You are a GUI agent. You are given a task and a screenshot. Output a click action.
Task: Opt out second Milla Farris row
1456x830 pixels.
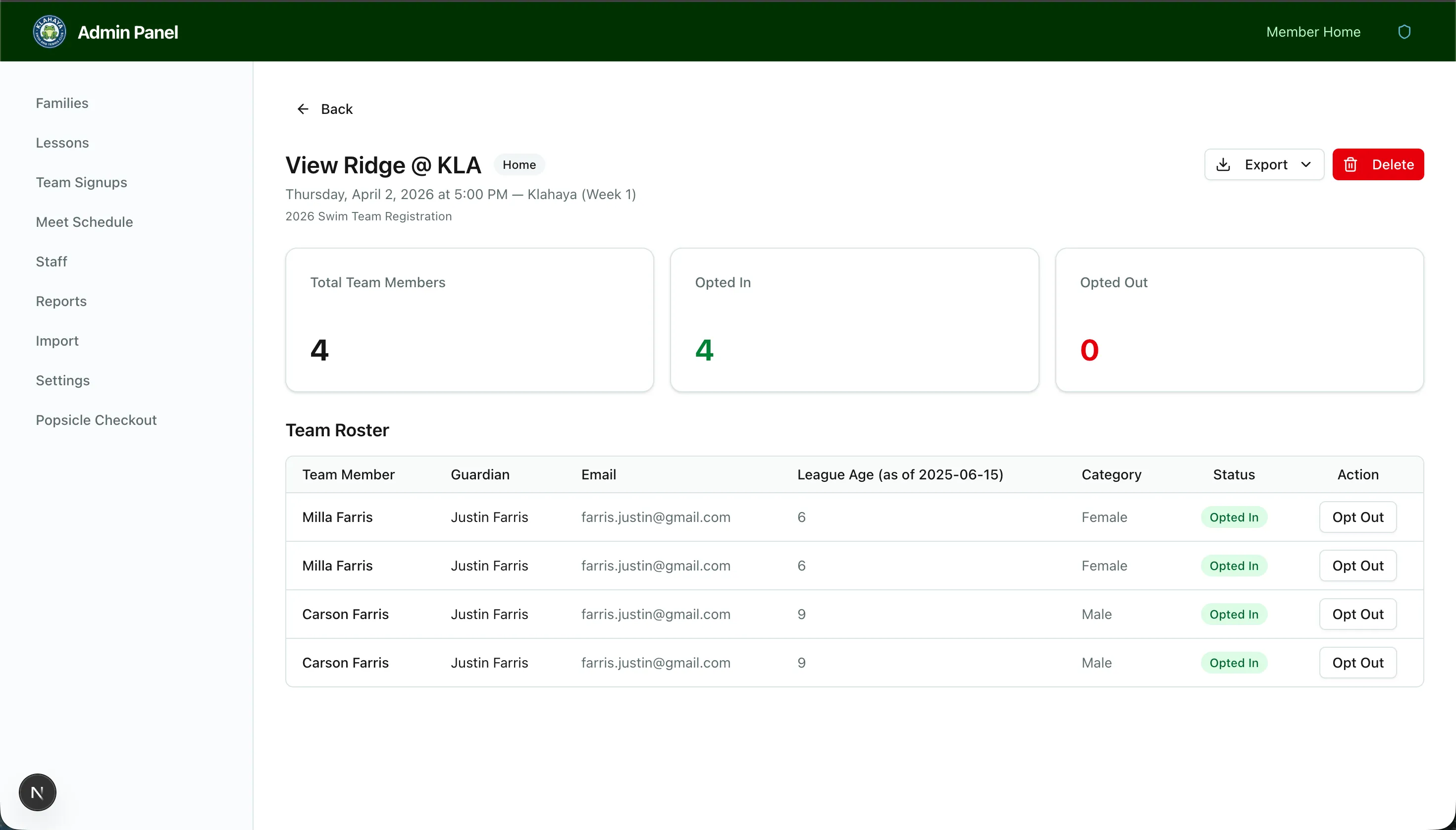pyautogui.click(x=1357, y=566)
